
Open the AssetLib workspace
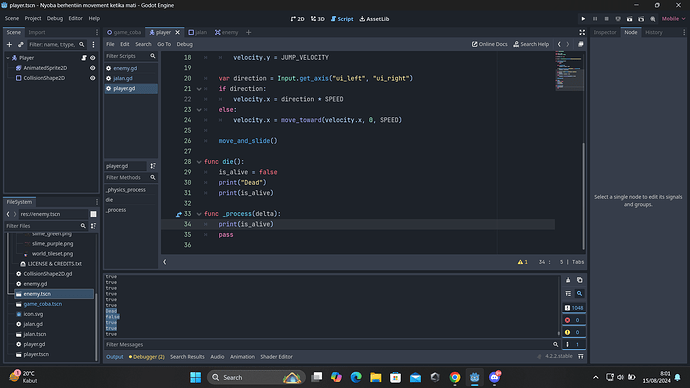pos(374,19)
